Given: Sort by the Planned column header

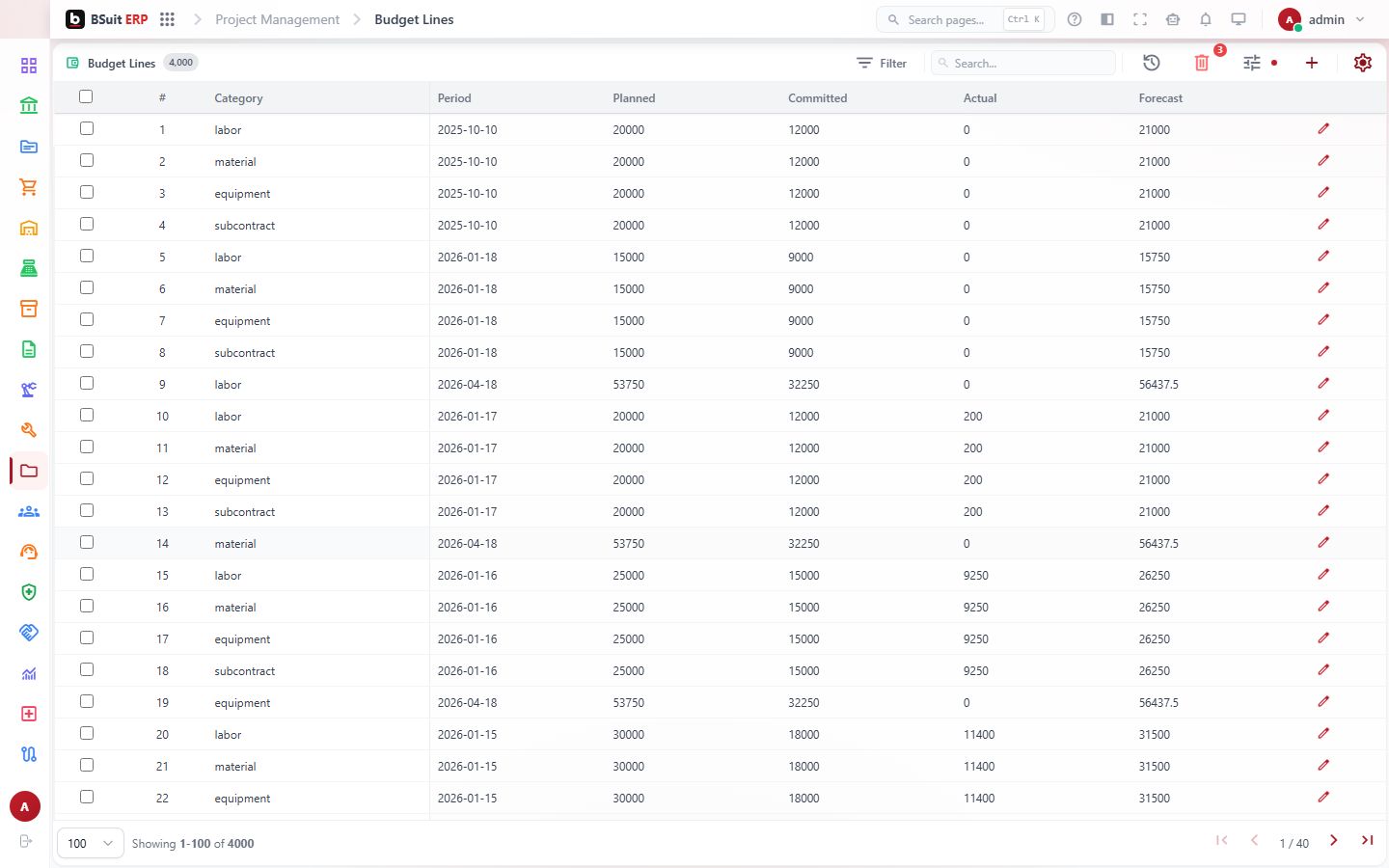Looking at the screenshot, I should pos(634,97).
